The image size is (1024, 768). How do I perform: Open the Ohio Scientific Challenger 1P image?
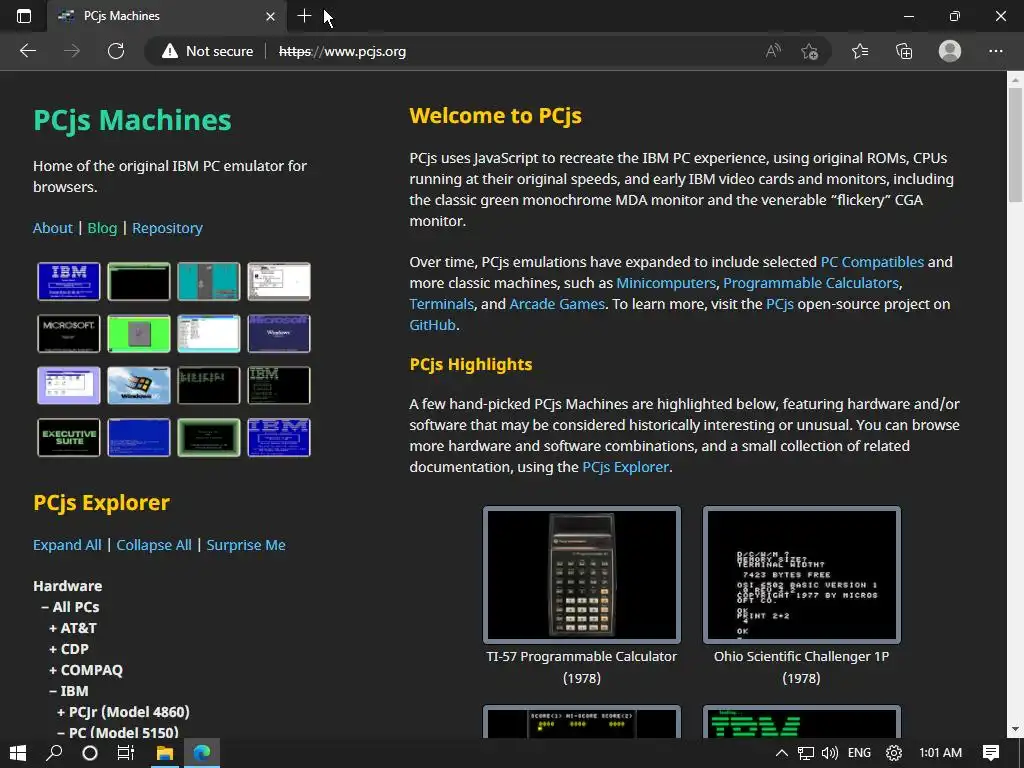coord(802,575)
